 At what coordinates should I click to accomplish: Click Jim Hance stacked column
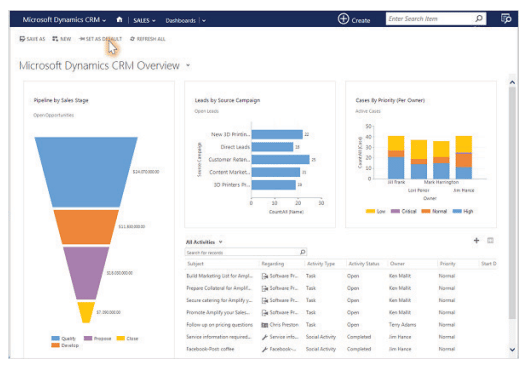pyautogui.click(x=463, y=157)
